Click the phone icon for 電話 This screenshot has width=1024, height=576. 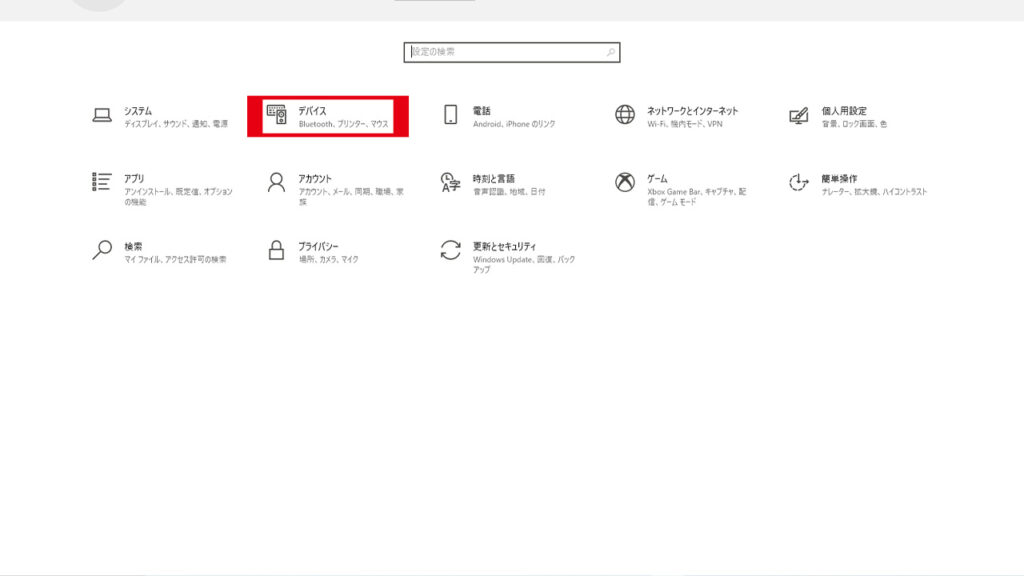pos(451,114)
